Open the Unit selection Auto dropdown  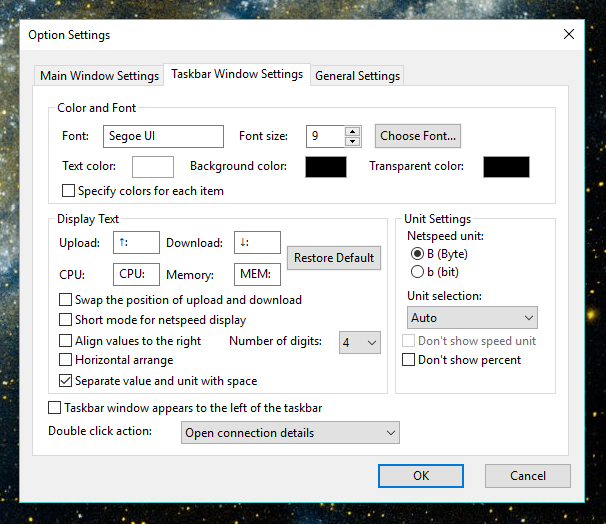(472, 318)
